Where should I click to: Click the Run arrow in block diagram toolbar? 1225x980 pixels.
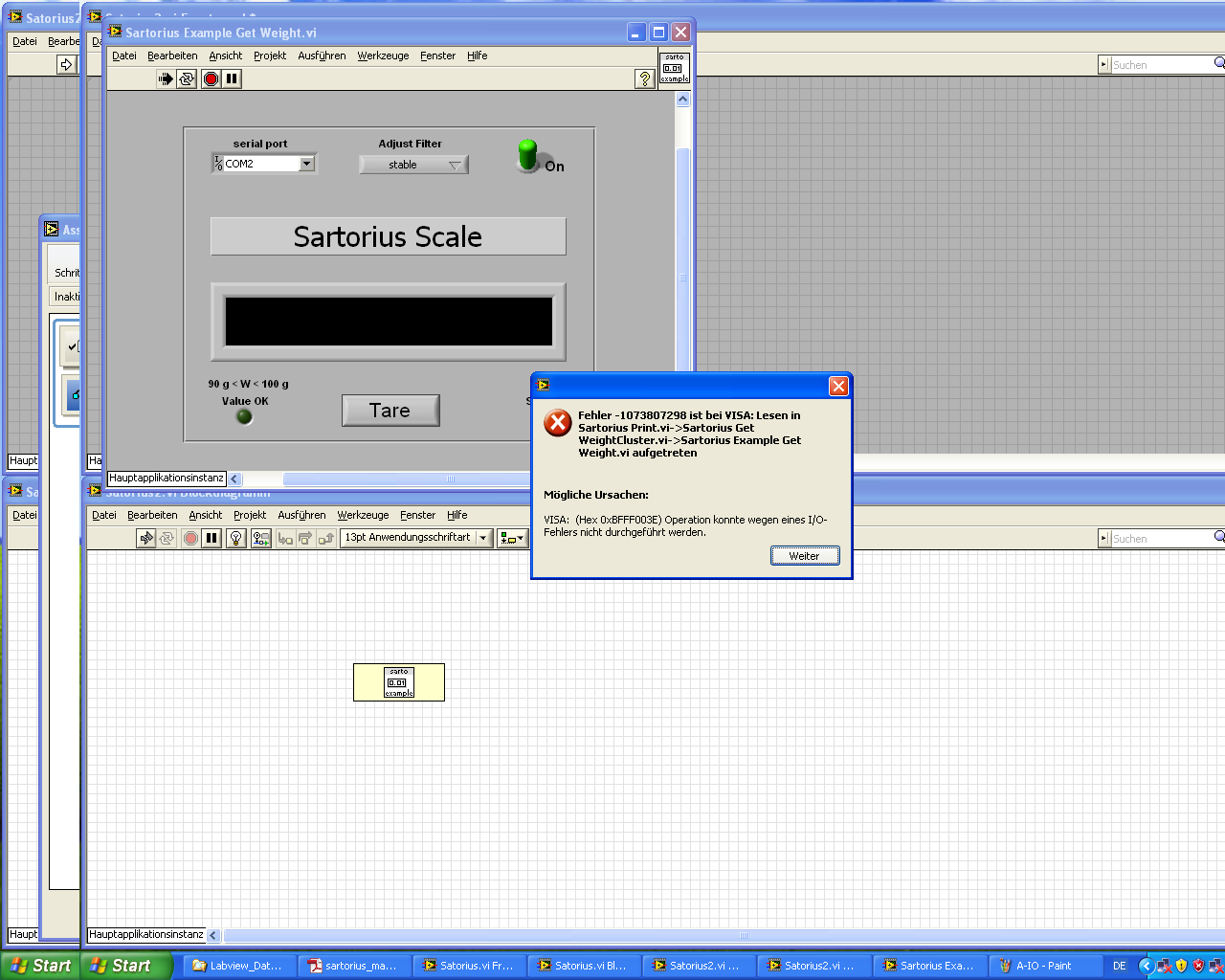click(145, 538)
